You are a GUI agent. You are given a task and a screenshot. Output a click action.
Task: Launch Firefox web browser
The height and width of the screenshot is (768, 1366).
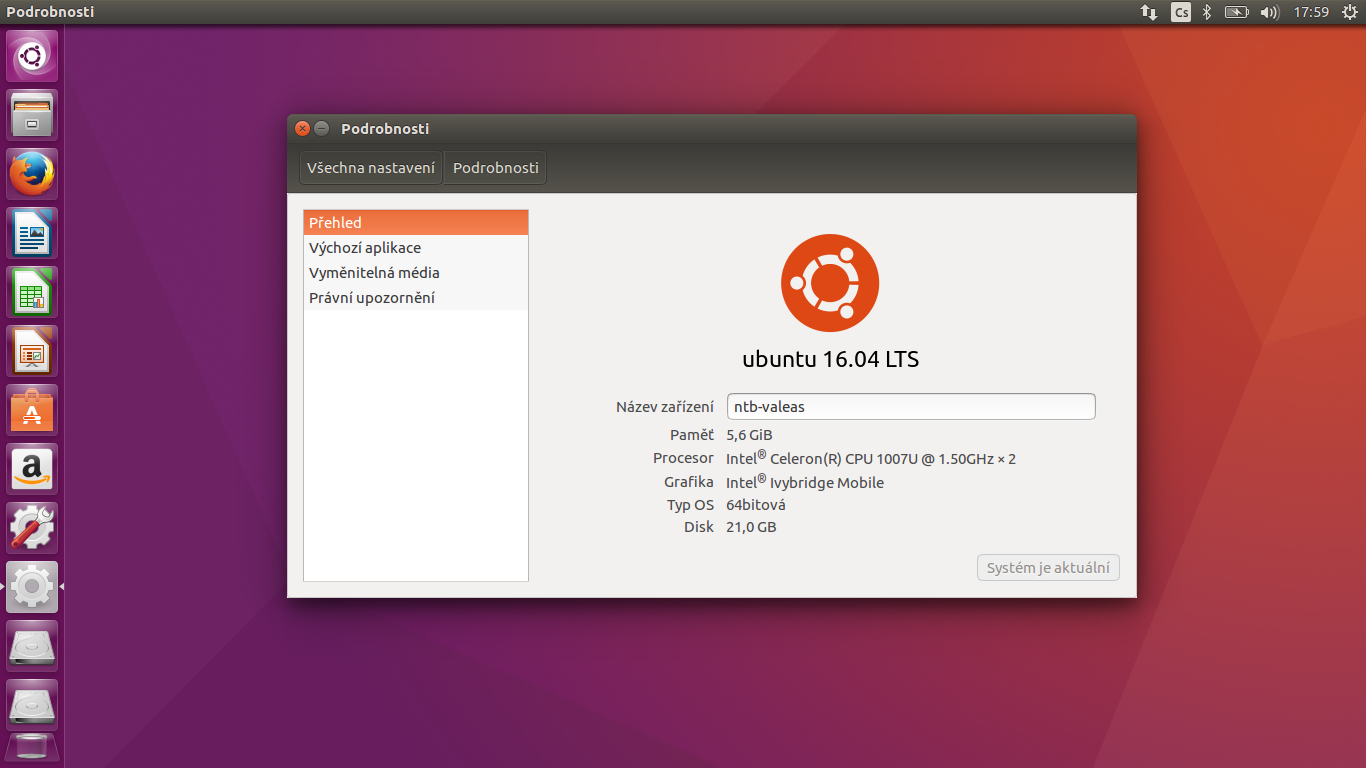point(32,174)
